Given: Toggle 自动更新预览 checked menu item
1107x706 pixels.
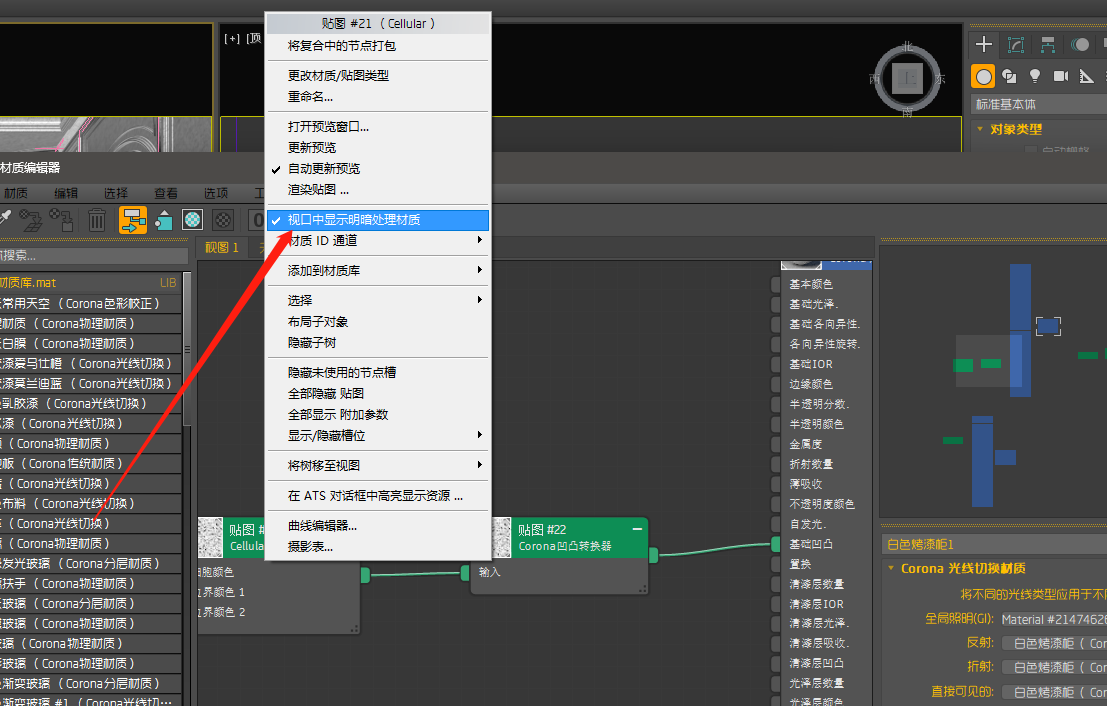Looking at the screenshot, I should pos(378,169).
